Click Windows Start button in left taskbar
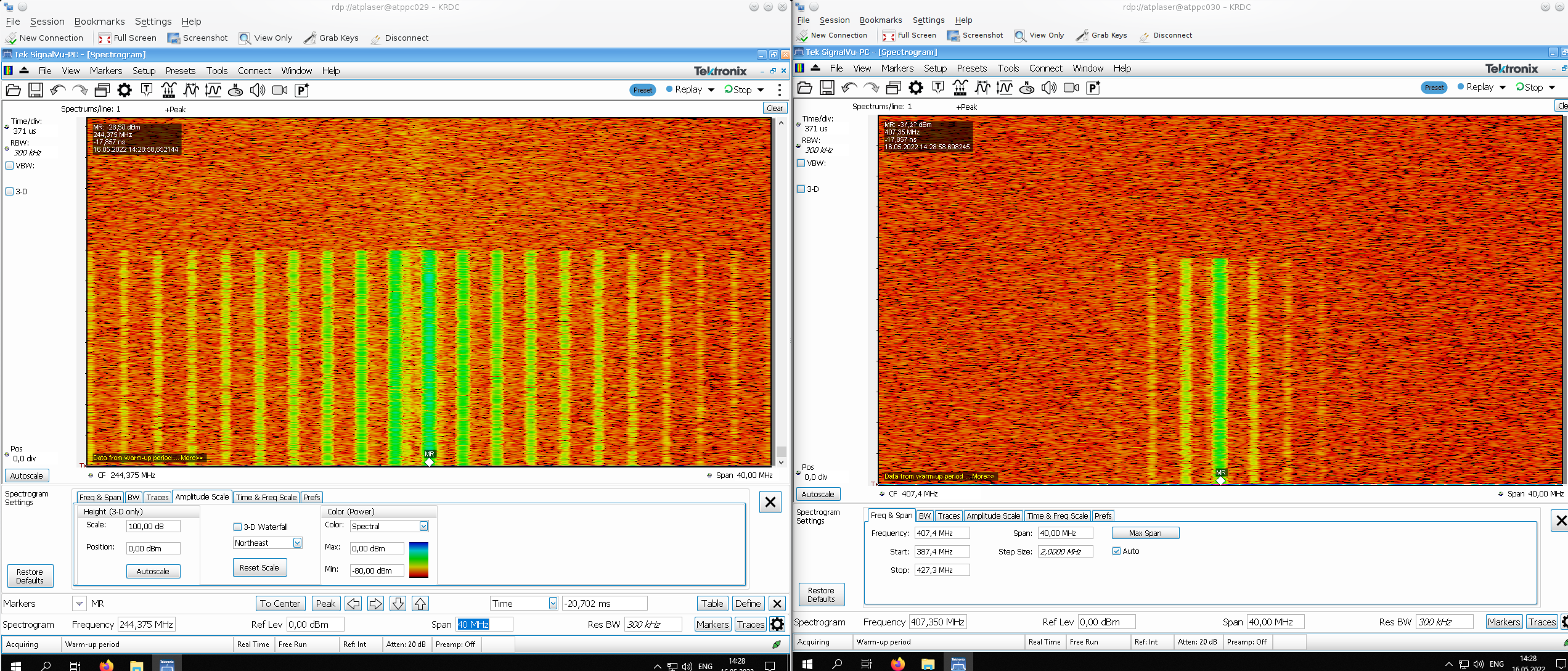The height and width of the screenshot is (671, 1568). click(x=15, y=665)
